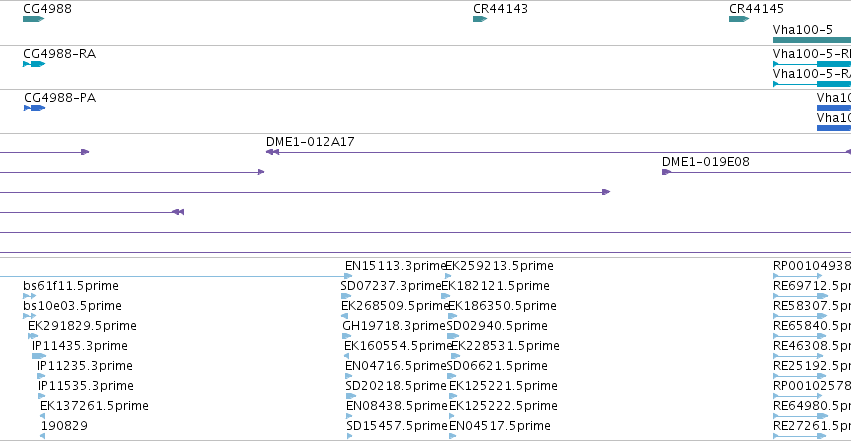The height and width of the screenshot is (441, 851).
Task: Select the DME1-012A17 clone label
Action: [310, 142]
